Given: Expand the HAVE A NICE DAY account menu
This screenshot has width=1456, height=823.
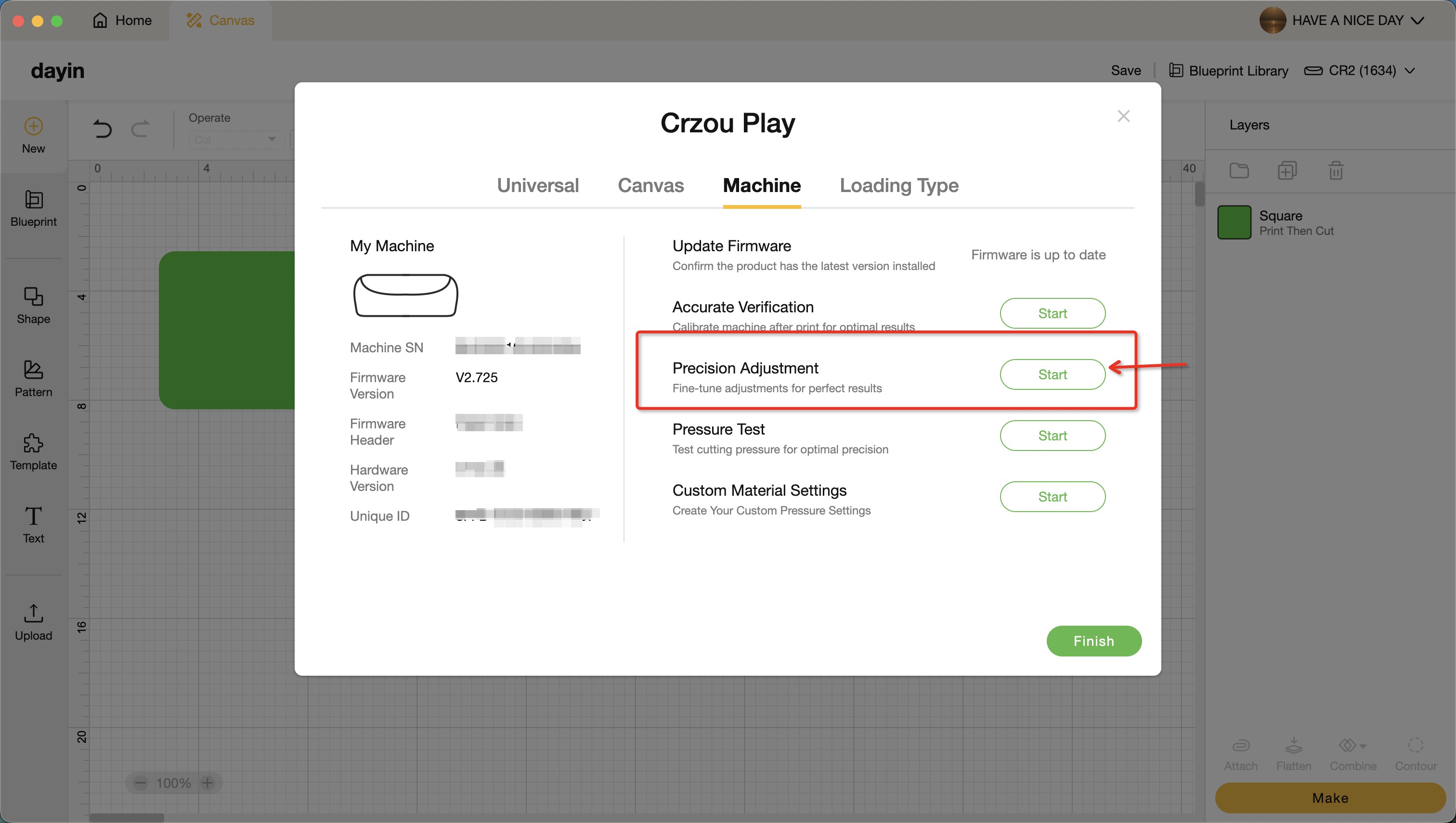Looking at the screenshot, I should (1417, 20).
